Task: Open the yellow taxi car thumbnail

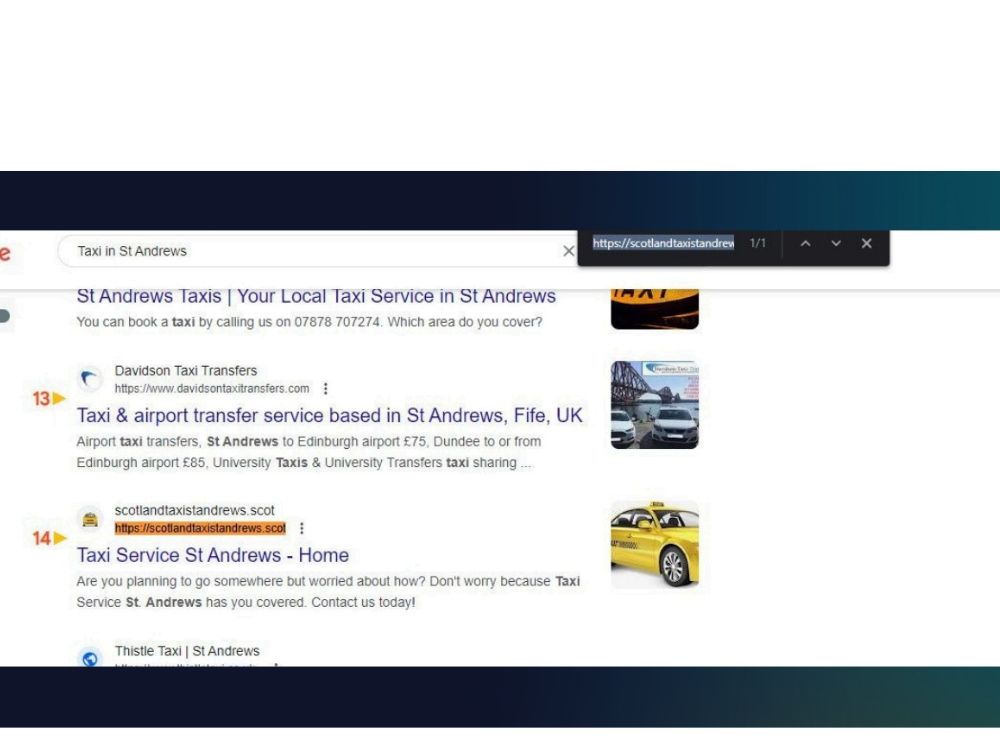Action: coord(655,545)
